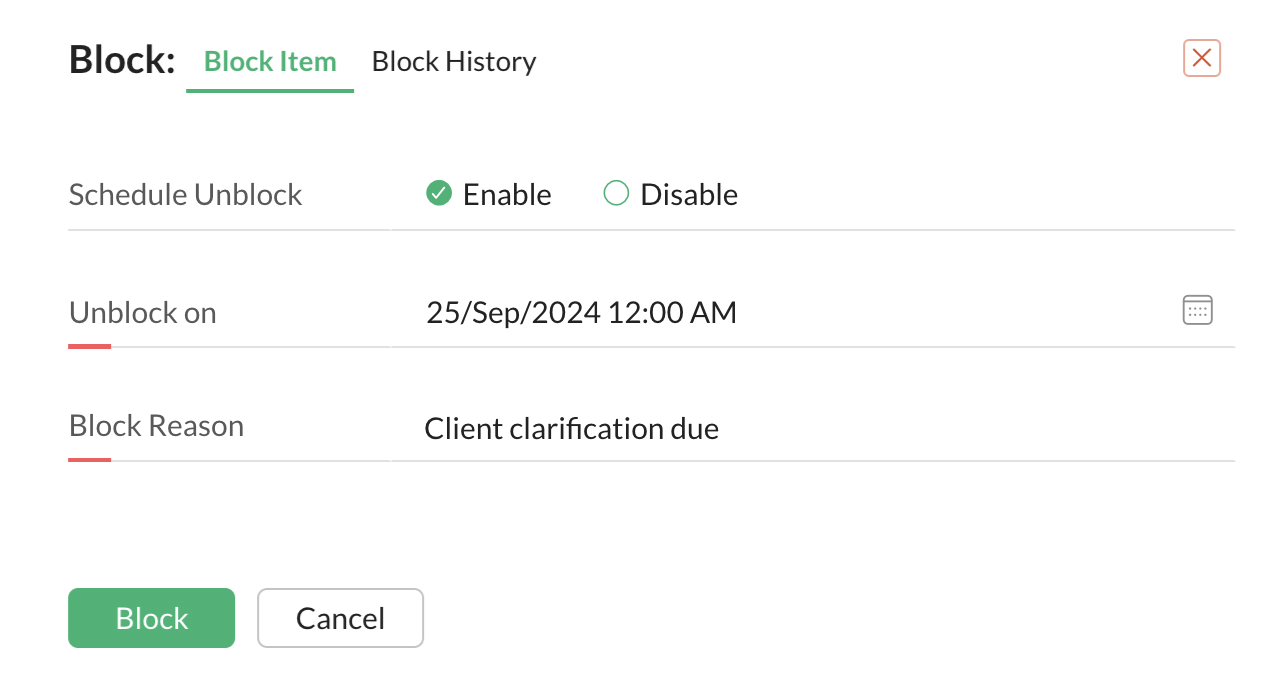Viewport: 1268px width, 694px height.
Task: Click the 25/Sep/2024 date in Unblock on field
Action: 513,313
